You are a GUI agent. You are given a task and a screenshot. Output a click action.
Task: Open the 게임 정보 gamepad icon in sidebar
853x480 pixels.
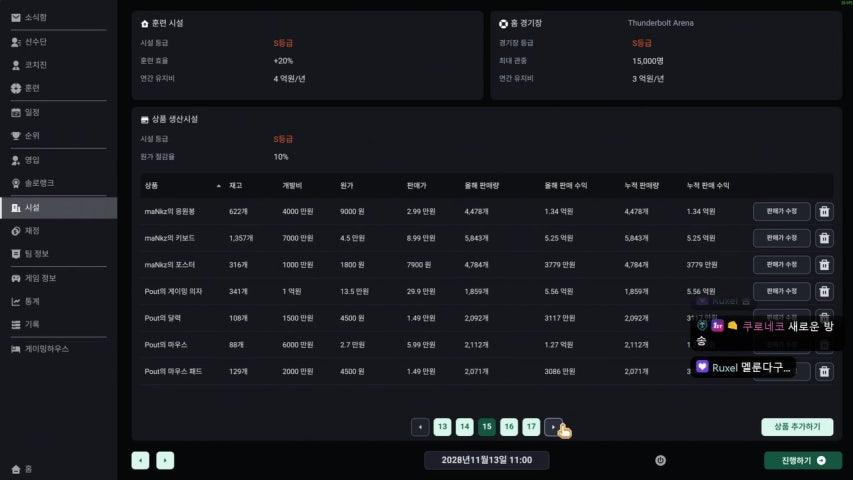point(16,278)
